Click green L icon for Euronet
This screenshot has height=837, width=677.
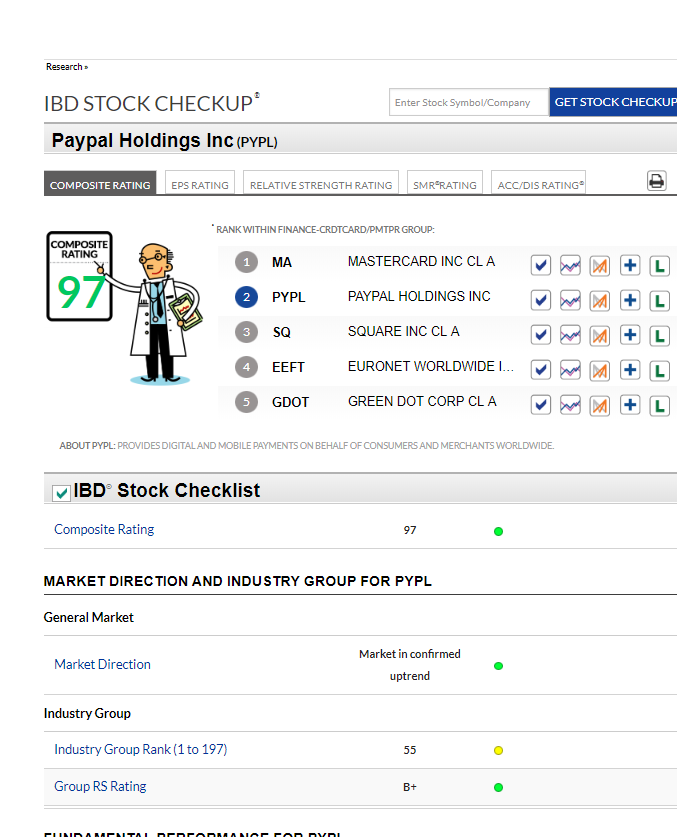click(660, 370)
